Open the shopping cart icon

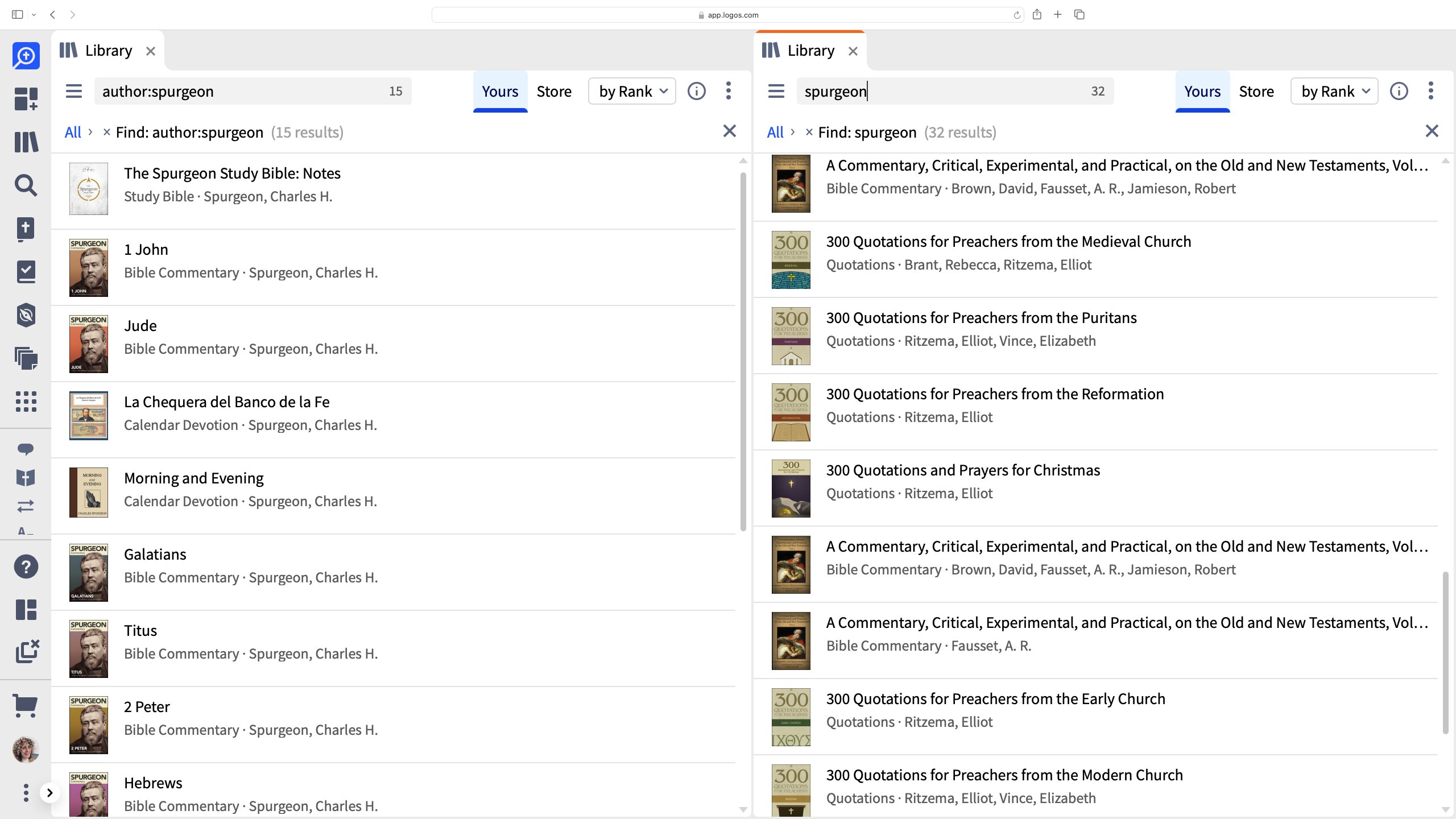pyautogui.click(x=26, y=706)
